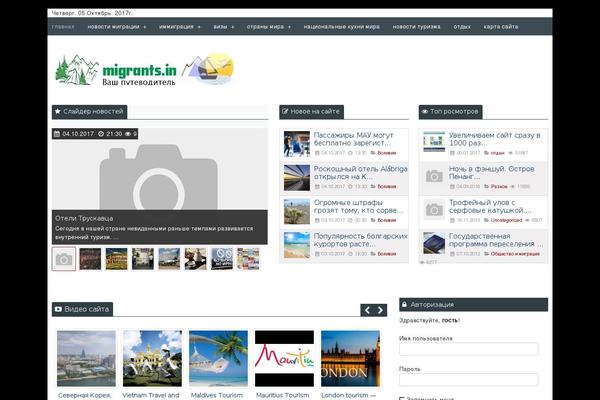Viewport: 600px width, 400px height.
Task: Open article Пассажиры МАУ могут бесплатно
Action: (354, 139)
